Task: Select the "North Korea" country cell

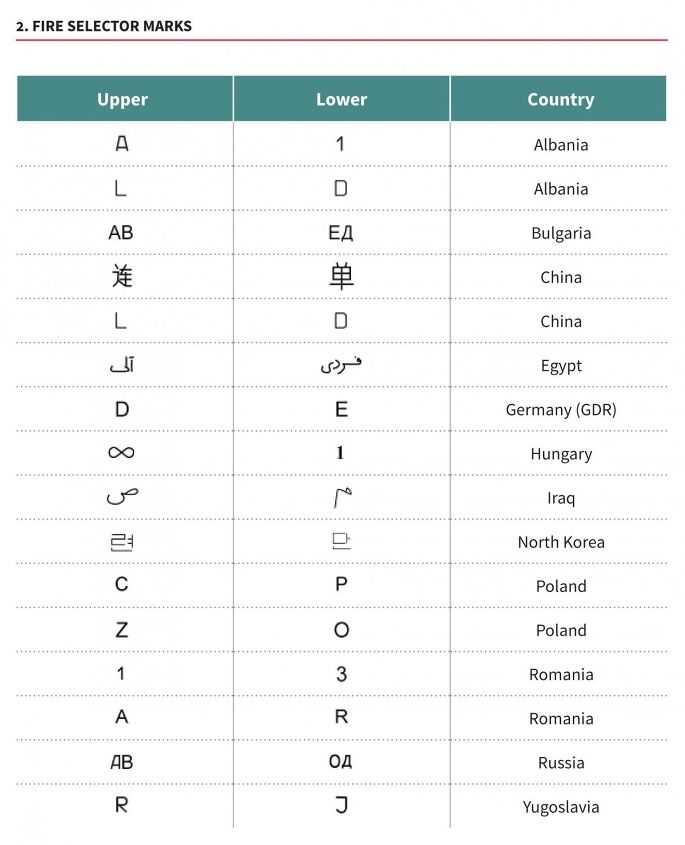Action: (x=561, y=542)
